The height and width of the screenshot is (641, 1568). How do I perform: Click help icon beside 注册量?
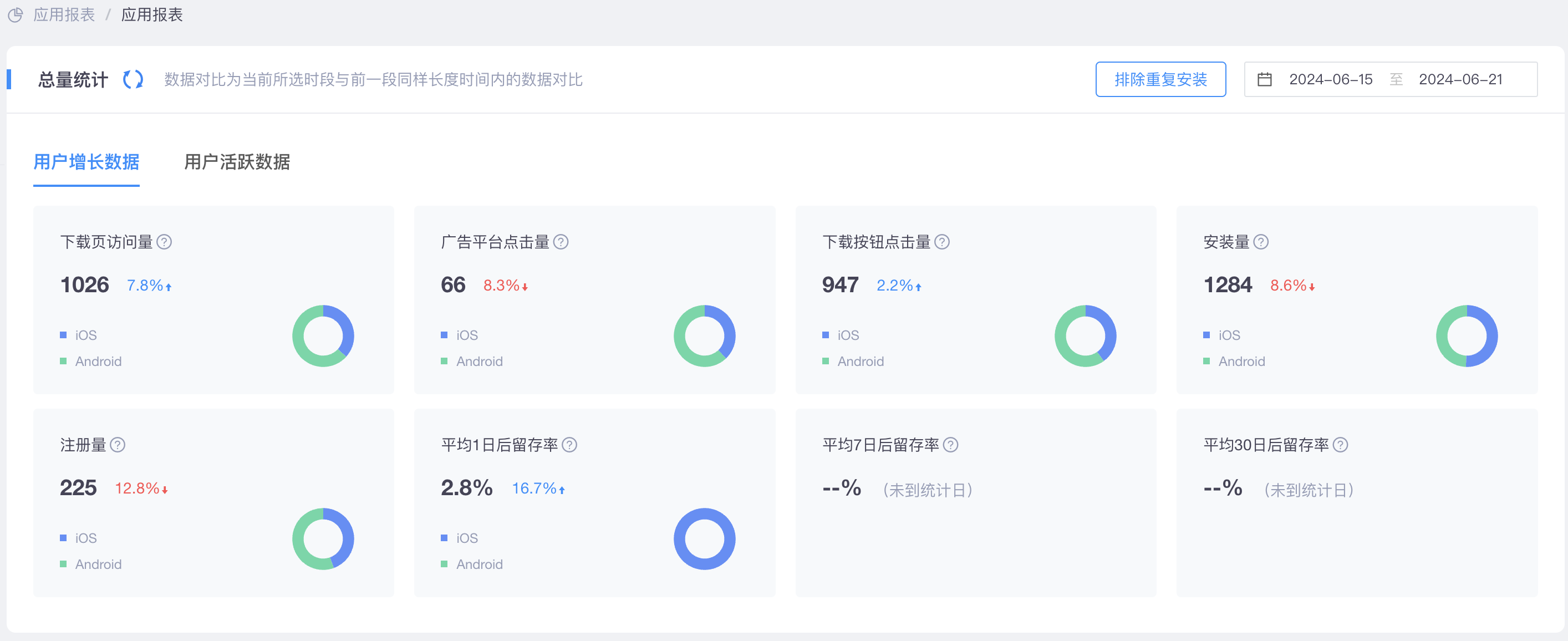(x=118, y=444)
